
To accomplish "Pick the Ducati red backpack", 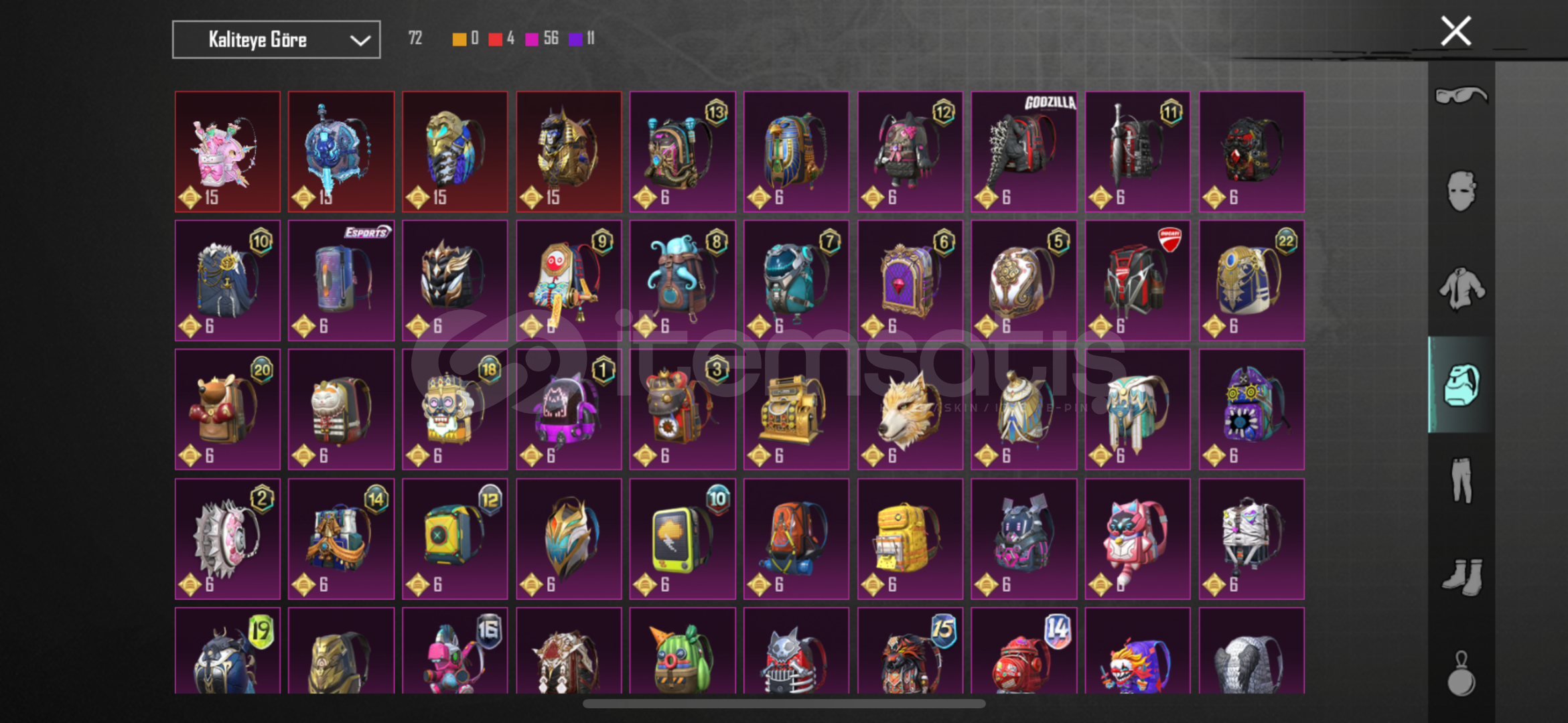I will tap(1137, 280).
